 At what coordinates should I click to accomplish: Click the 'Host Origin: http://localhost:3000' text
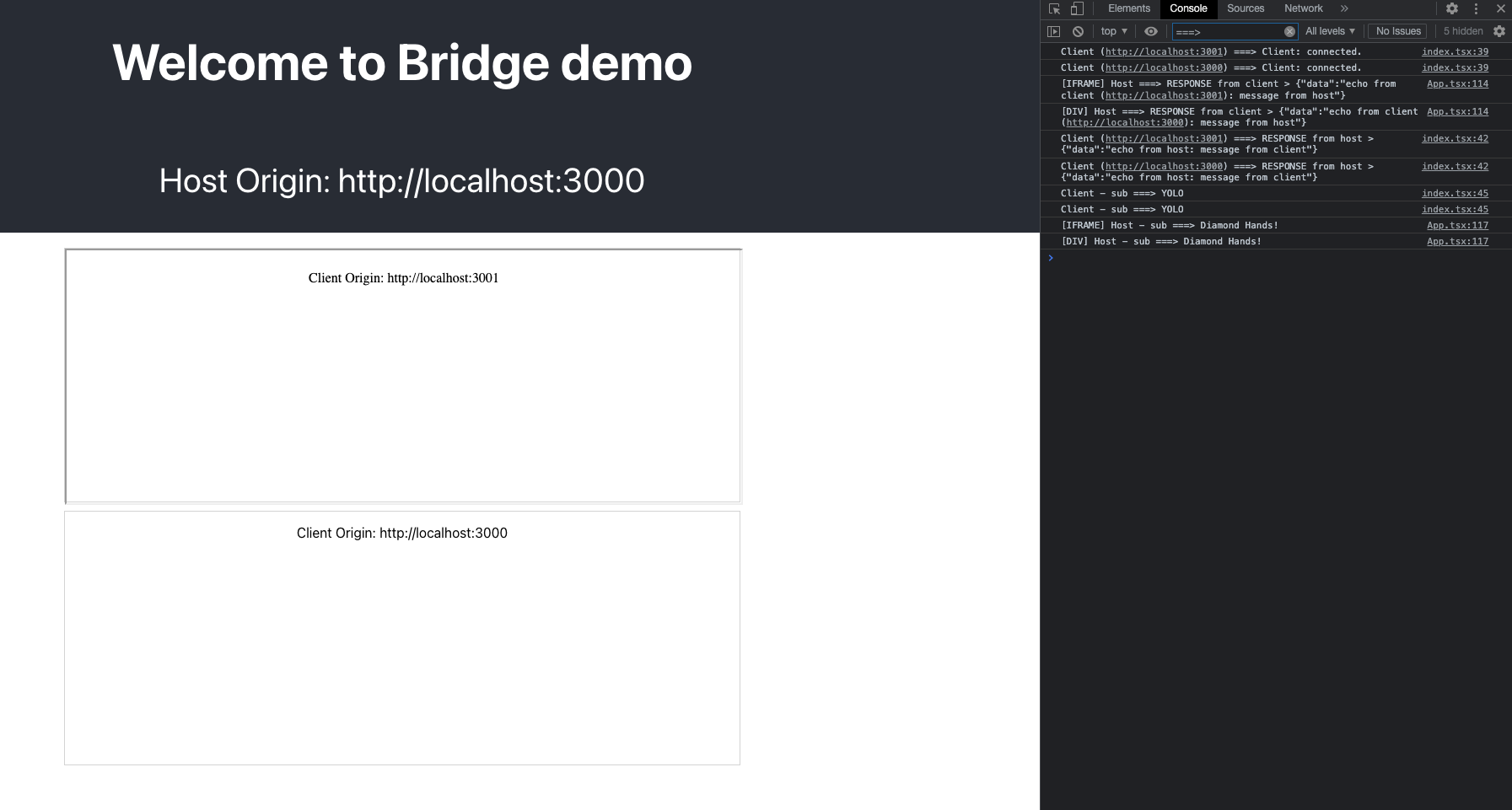pyautogui.click(x=402, y=181)
